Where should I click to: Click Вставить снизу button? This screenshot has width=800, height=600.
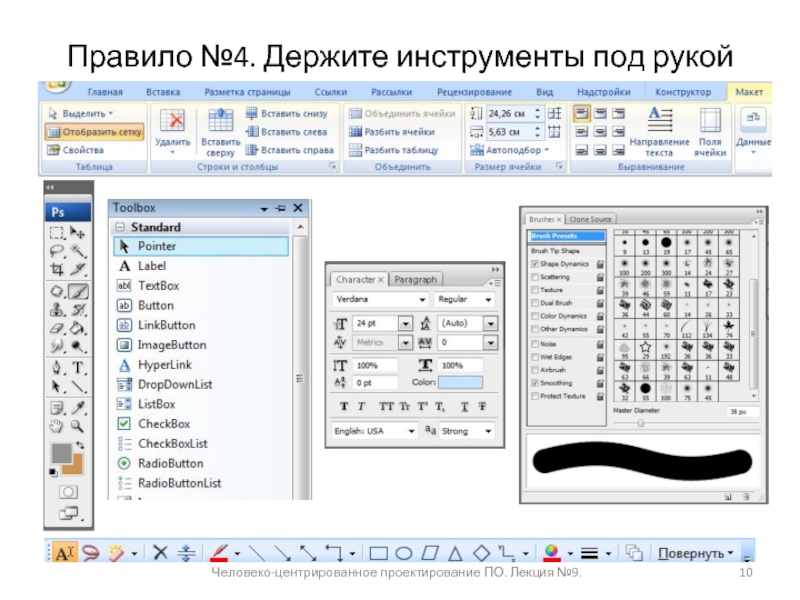tap(287, 114)
